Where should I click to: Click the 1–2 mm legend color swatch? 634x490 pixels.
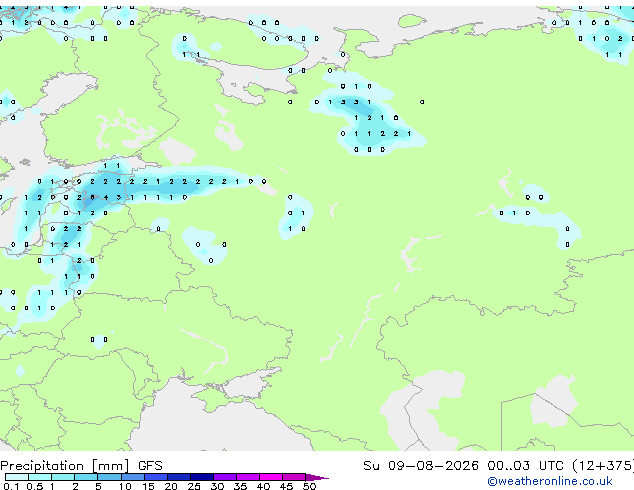[63, 477]
